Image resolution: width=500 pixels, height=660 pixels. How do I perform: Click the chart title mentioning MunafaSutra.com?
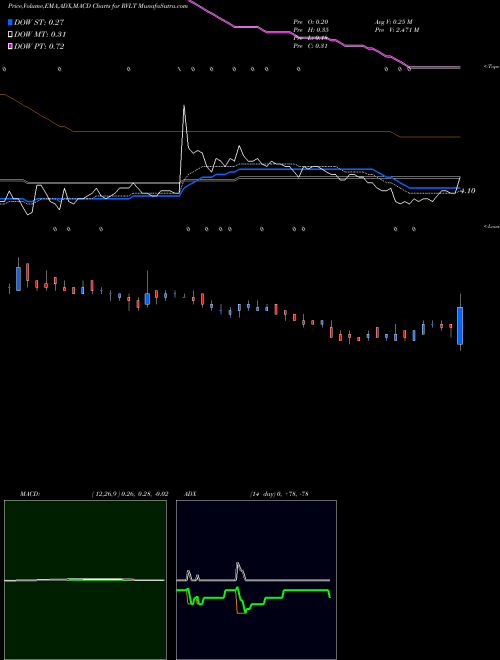98,6
